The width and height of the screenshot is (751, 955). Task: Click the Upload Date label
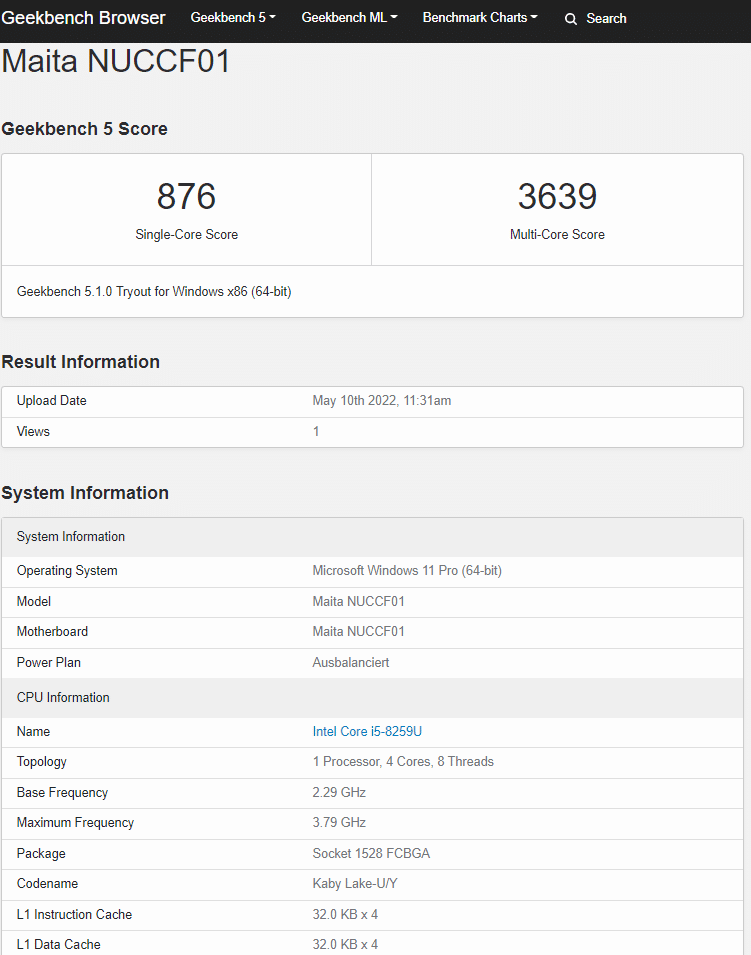coord(52,401)
